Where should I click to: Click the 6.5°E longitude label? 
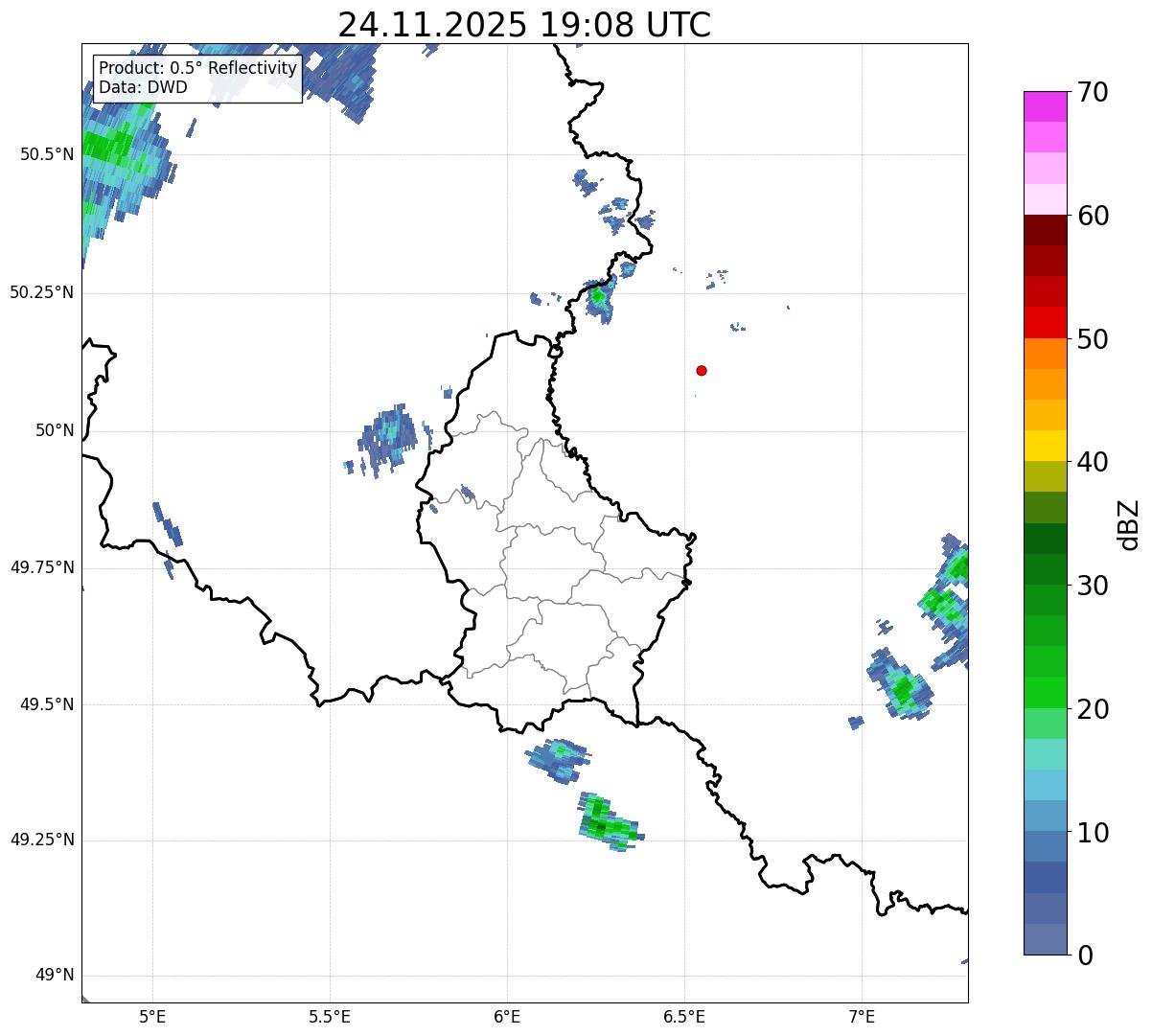pos(684,1016)
